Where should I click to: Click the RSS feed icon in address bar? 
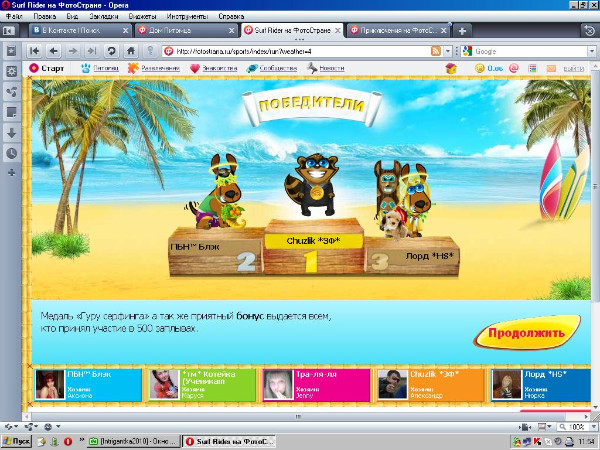click(x=435, y=50)
